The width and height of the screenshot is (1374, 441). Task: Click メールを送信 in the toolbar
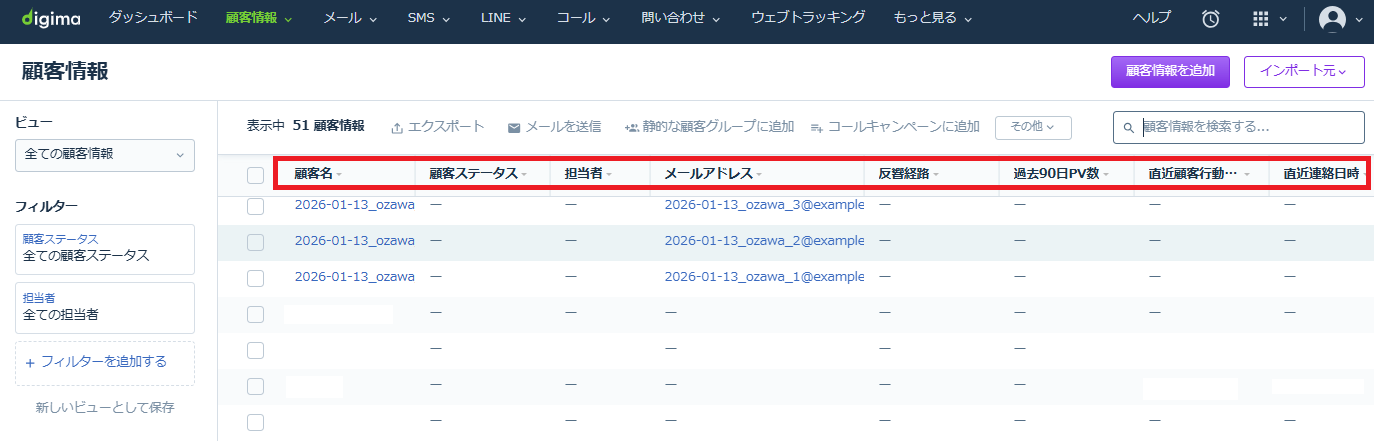pyautogui.click(x=563, y=127)
